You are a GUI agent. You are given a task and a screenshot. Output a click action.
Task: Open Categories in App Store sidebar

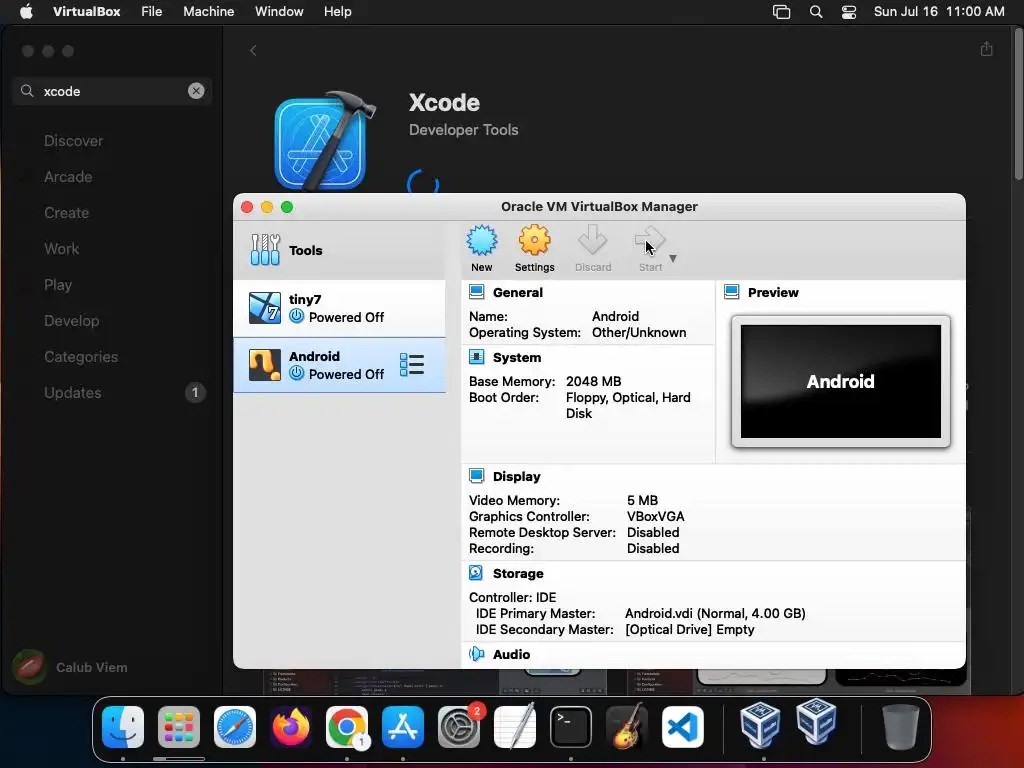point(81,357)
